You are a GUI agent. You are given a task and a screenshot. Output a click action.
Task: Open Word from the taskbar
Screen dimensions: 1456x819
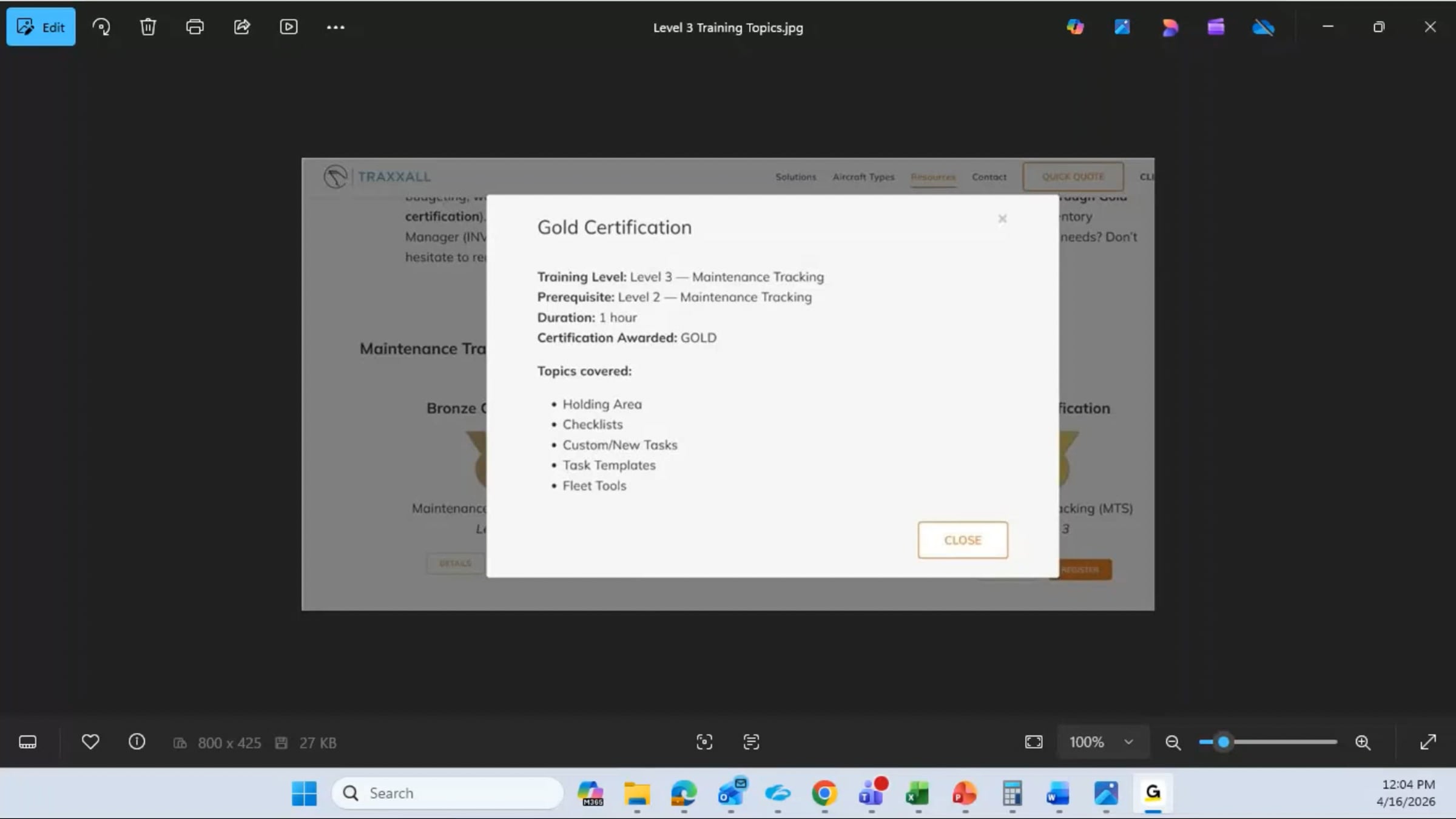point(1059,793)
